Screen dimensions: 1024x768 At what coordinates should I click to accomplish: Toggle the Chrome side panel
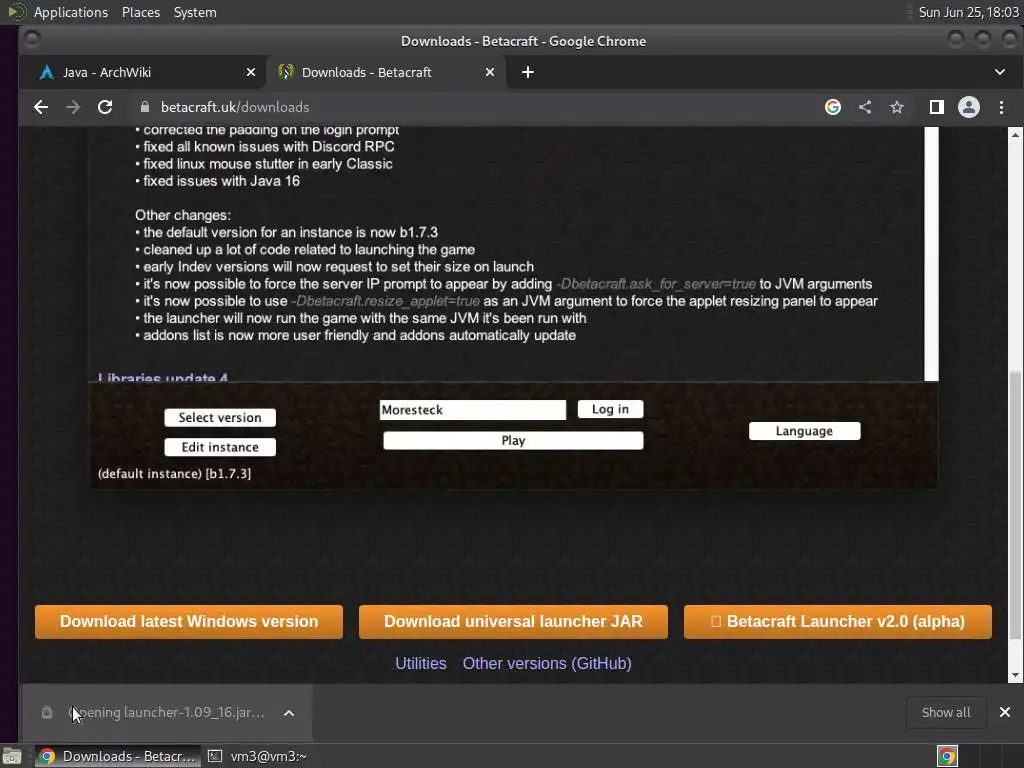click(x=936, y=107)
